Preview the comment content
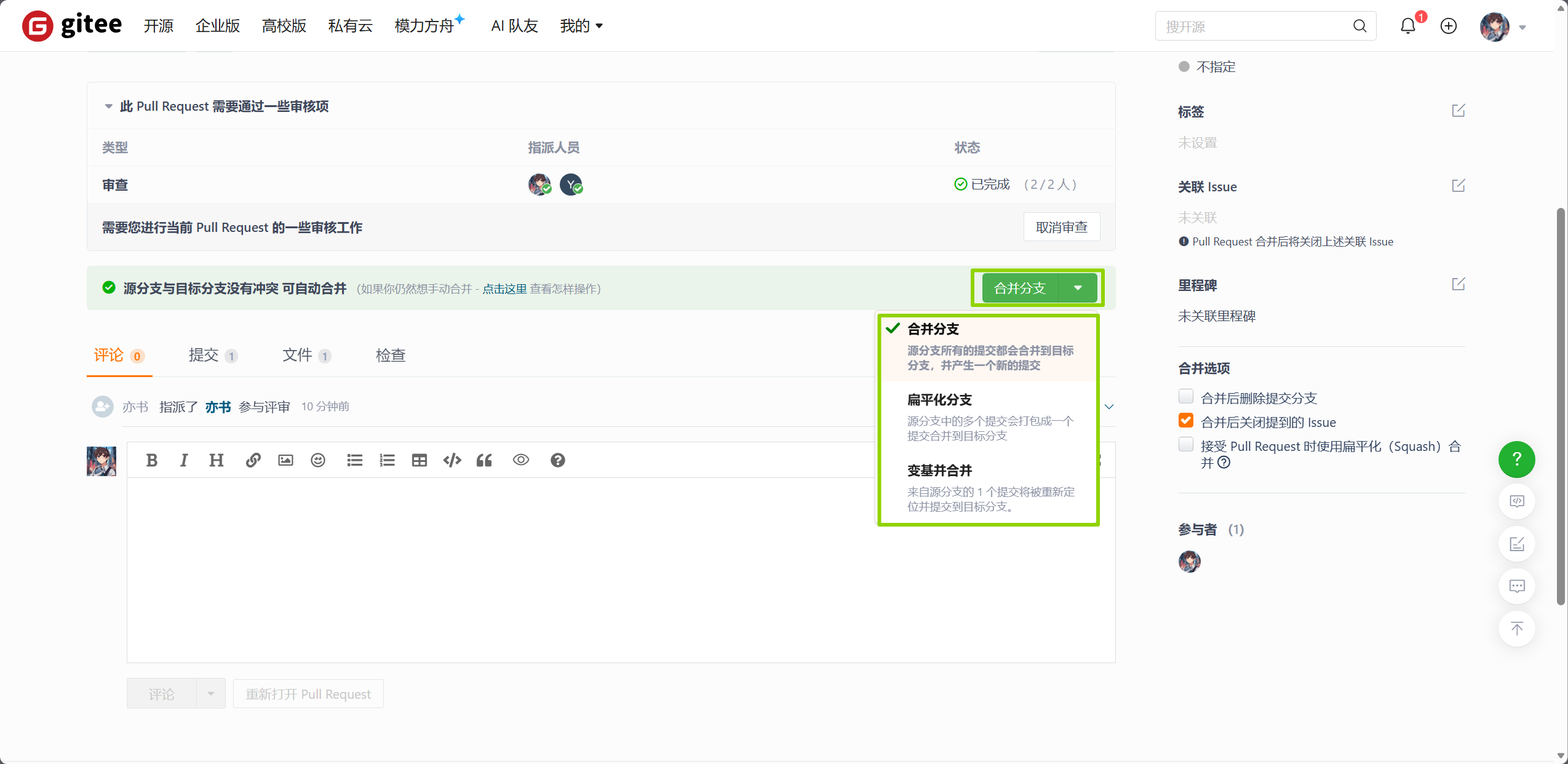 [x=520, y=460]
